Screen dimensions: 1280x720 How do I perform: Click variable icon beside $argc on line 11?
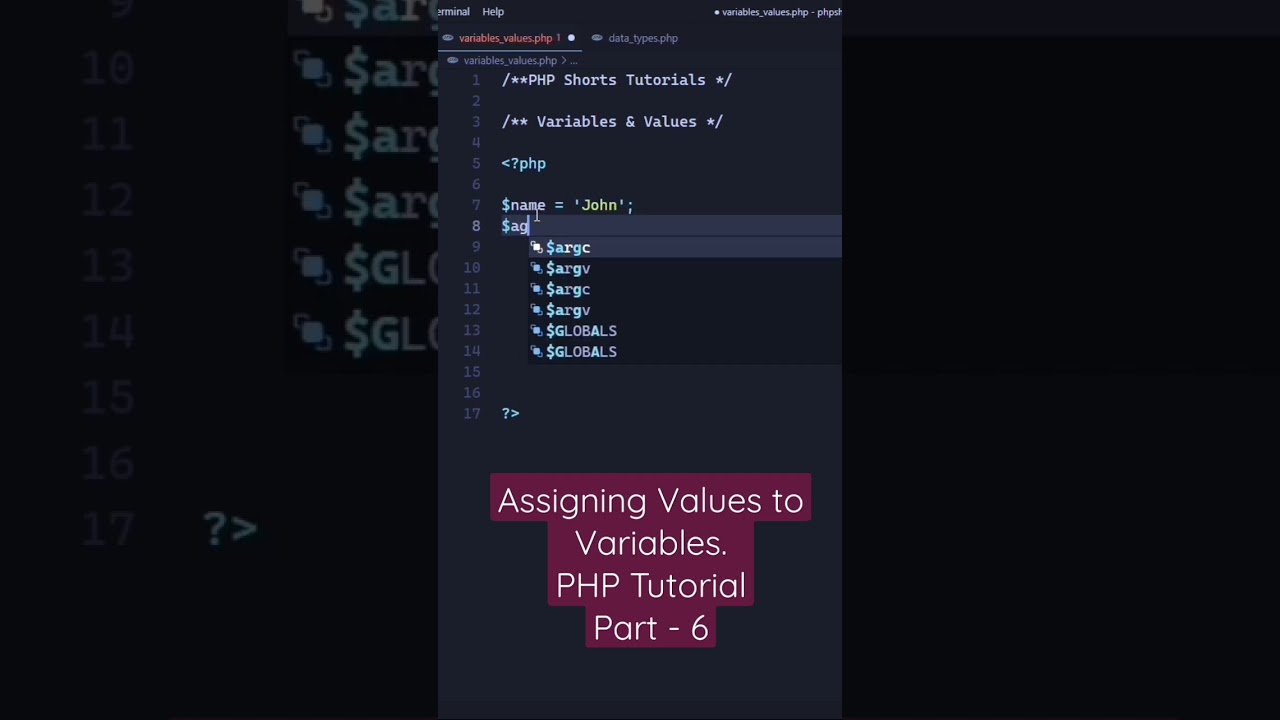pyautogui.click(x=536, y=289)
